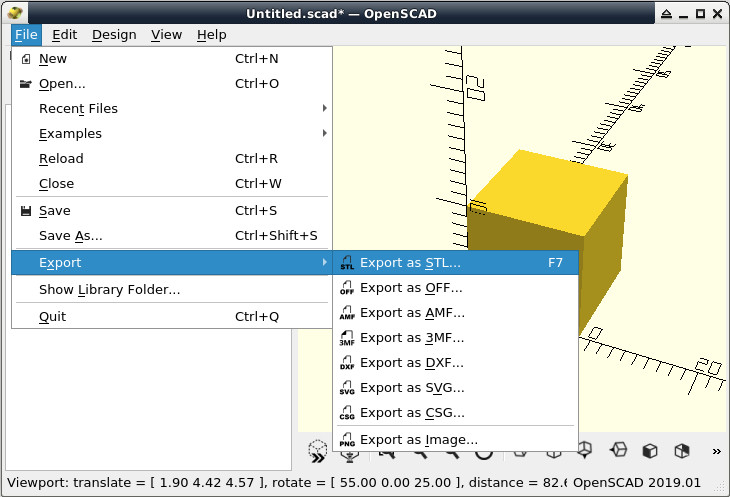730x497 pixels.
Task: Open the Design menu
Action: point(114,35)
